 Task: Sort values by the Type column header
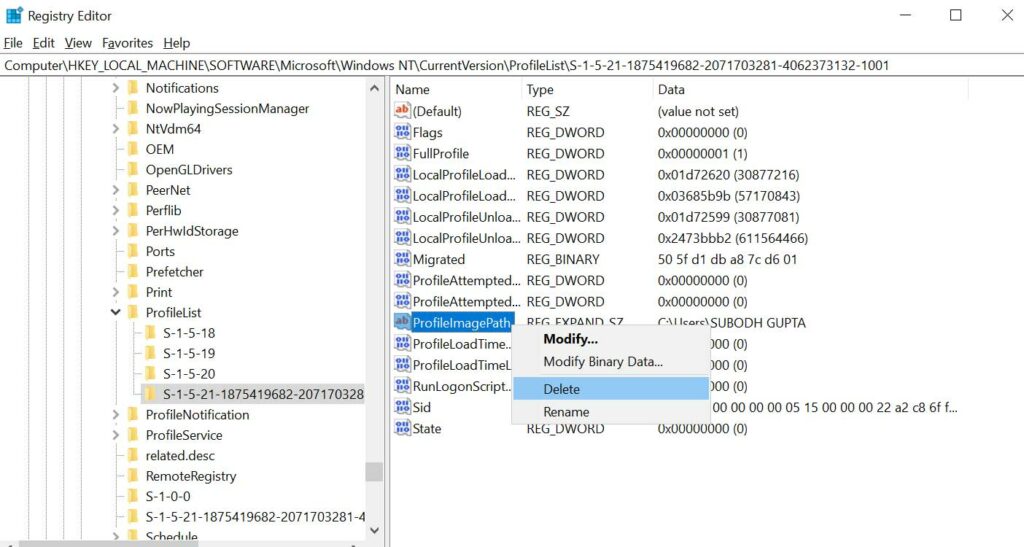click(587, 89)
